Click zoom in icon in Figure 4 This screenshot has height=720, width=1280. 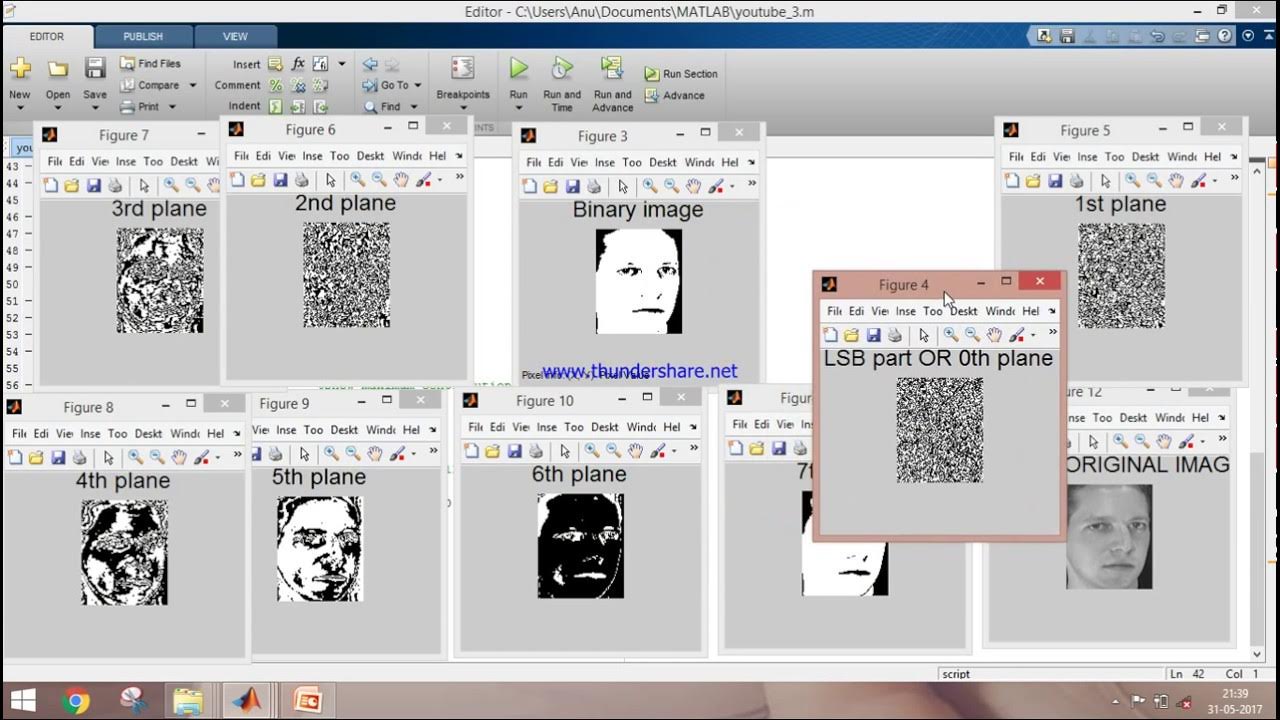coord(950,335)
